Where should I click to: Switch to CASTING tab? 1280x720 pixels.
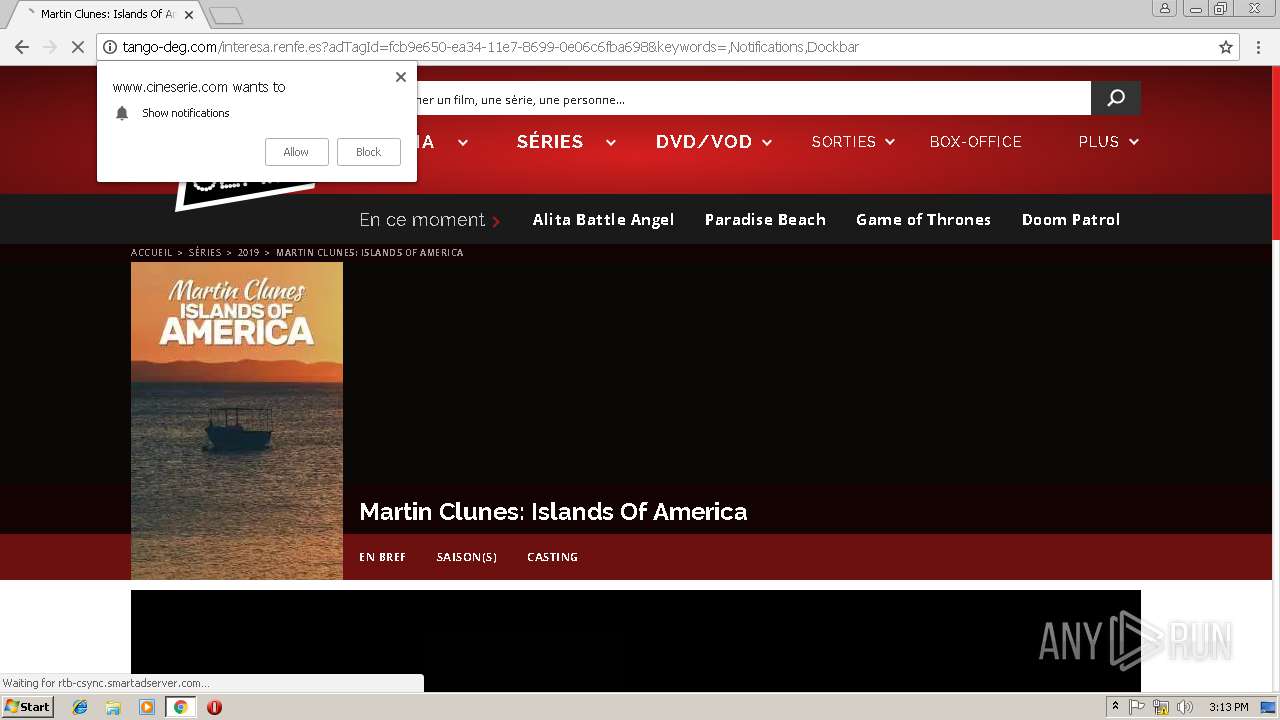[x=552, y=557]
